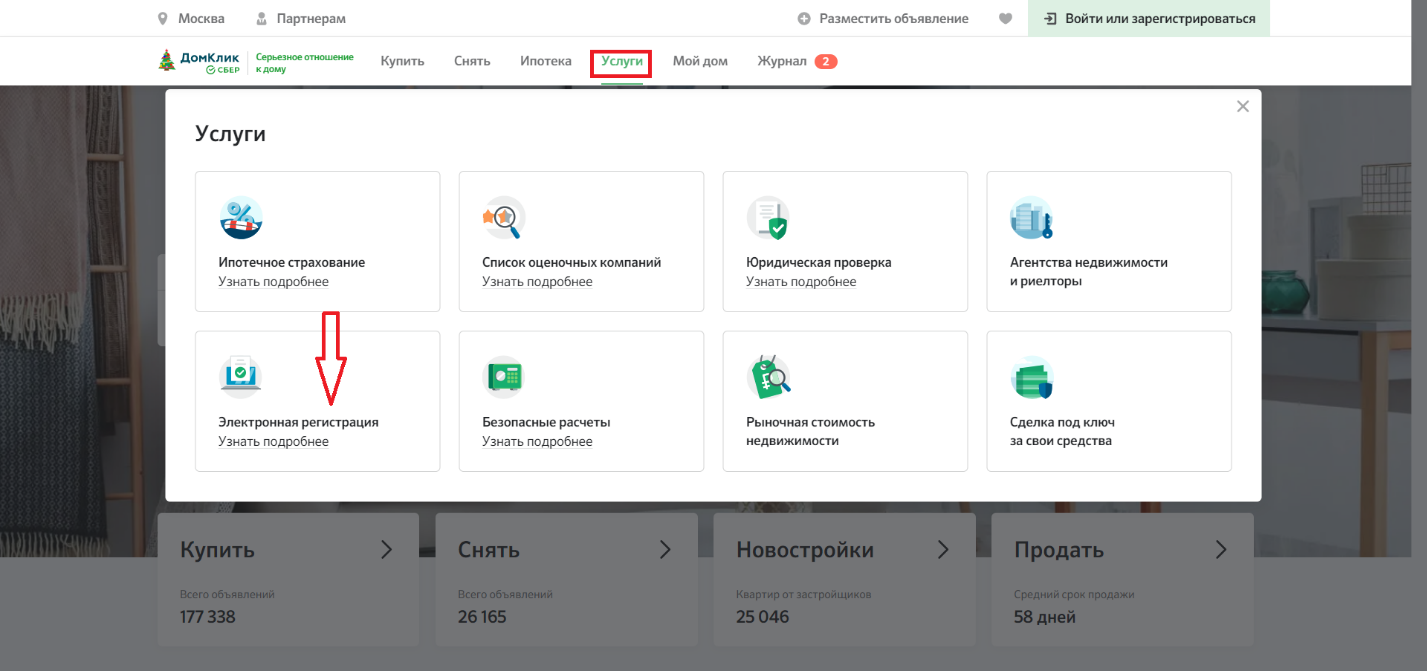
Task: Change city by clicking Москва
Action: tap(200, 19)
